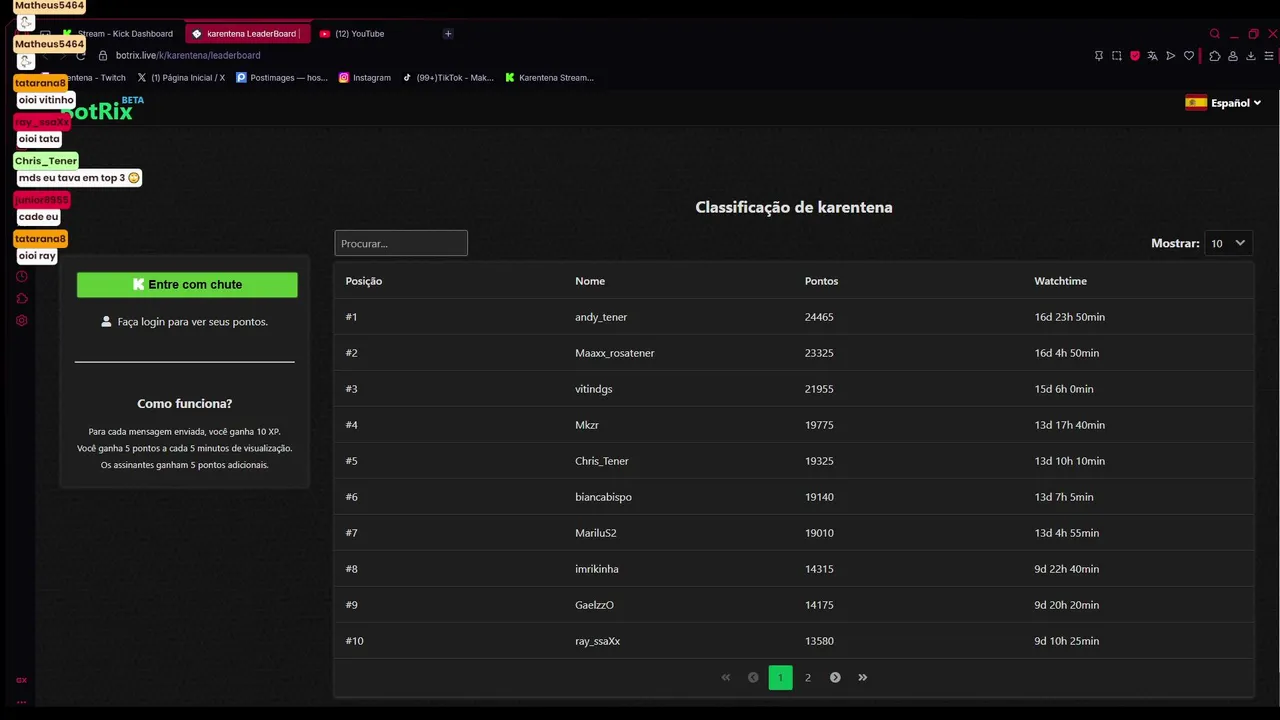1280x720 pixels.
Task: Go to next page arrow in pagination
Action: pos(835,677)
